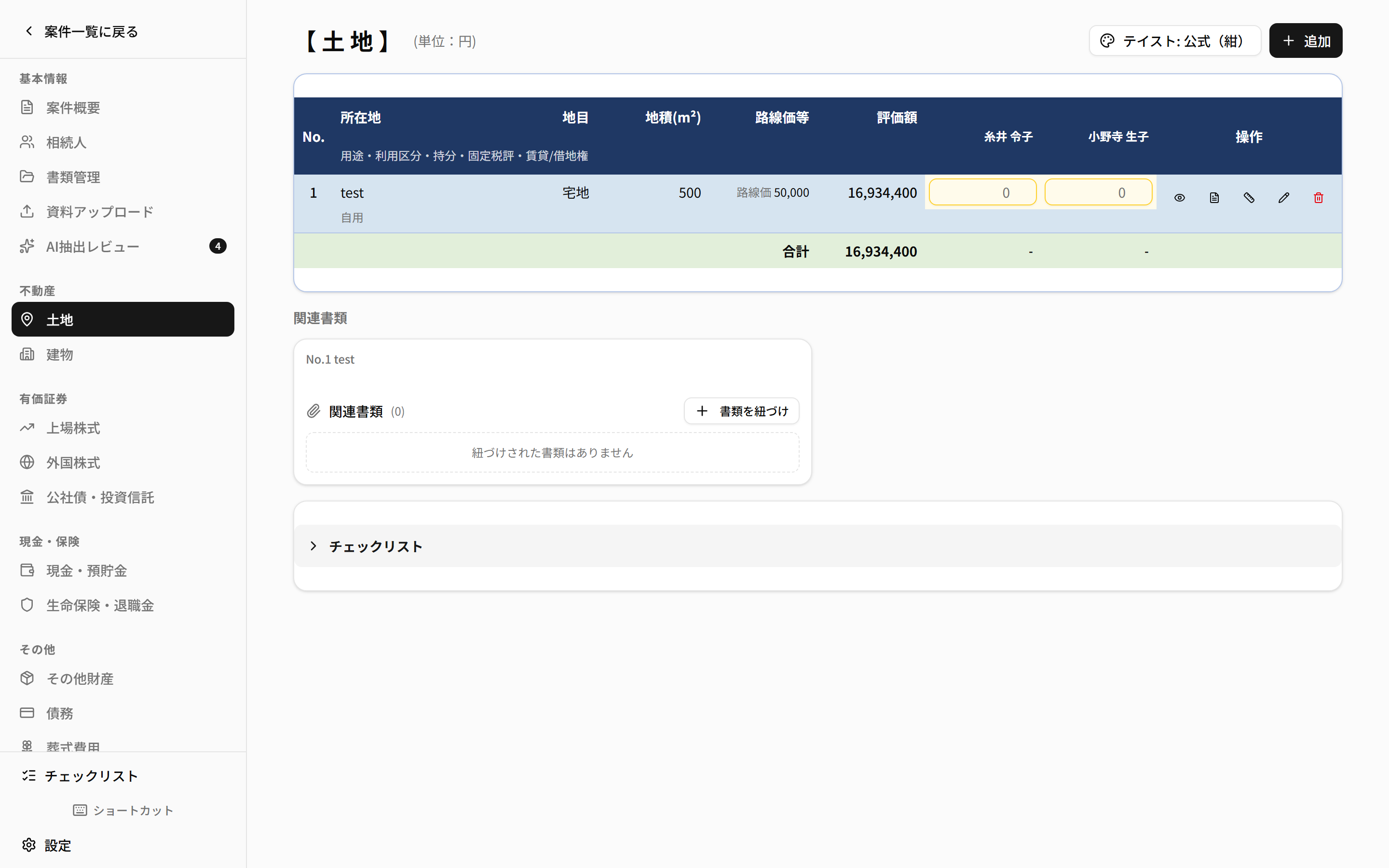This screenshot has width=1389, height=868.
Task: View the document icon in the 操作 column
Action: (1214, 198)
